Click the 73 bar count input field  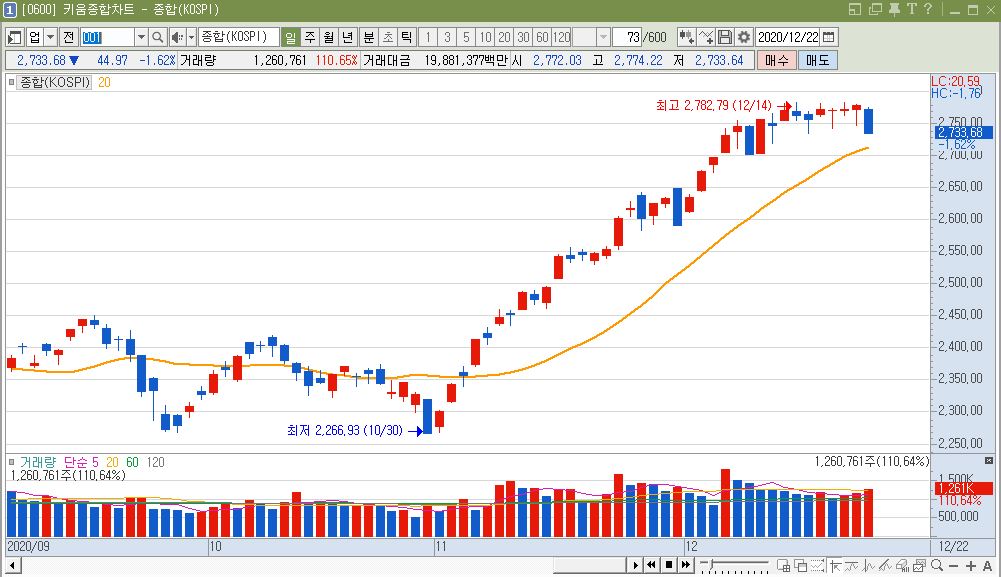pyautogui.click(x=627, y=37)
